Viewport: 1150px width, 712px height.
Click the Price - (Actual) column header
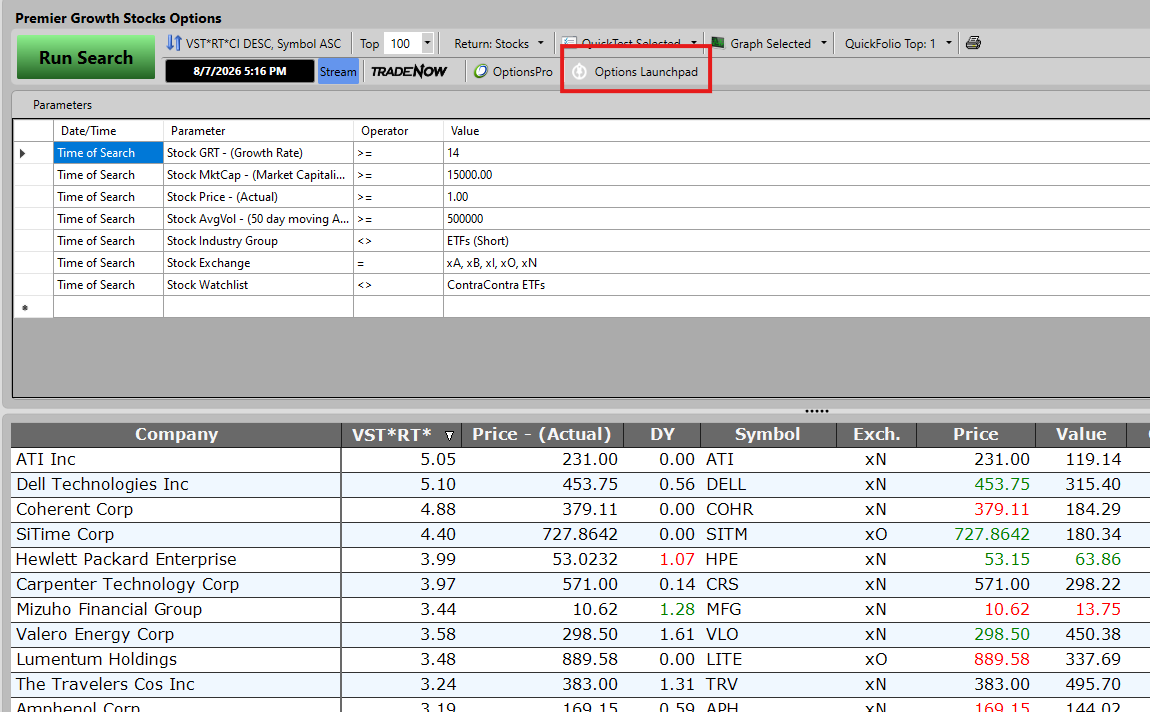[x=541, y=434]
